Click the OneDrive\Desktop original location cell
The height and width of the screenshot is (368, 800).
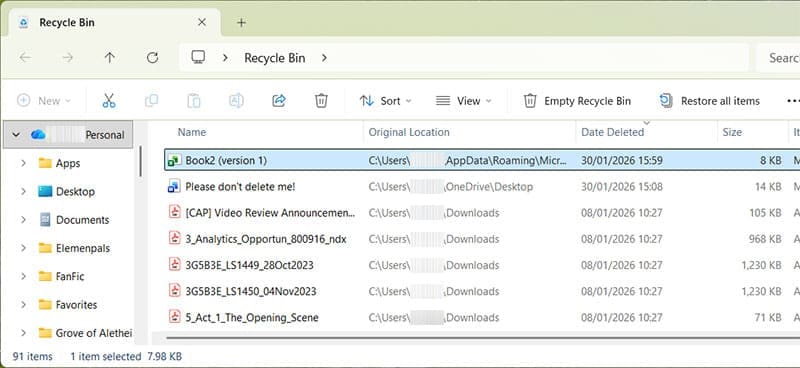point(451,187)
